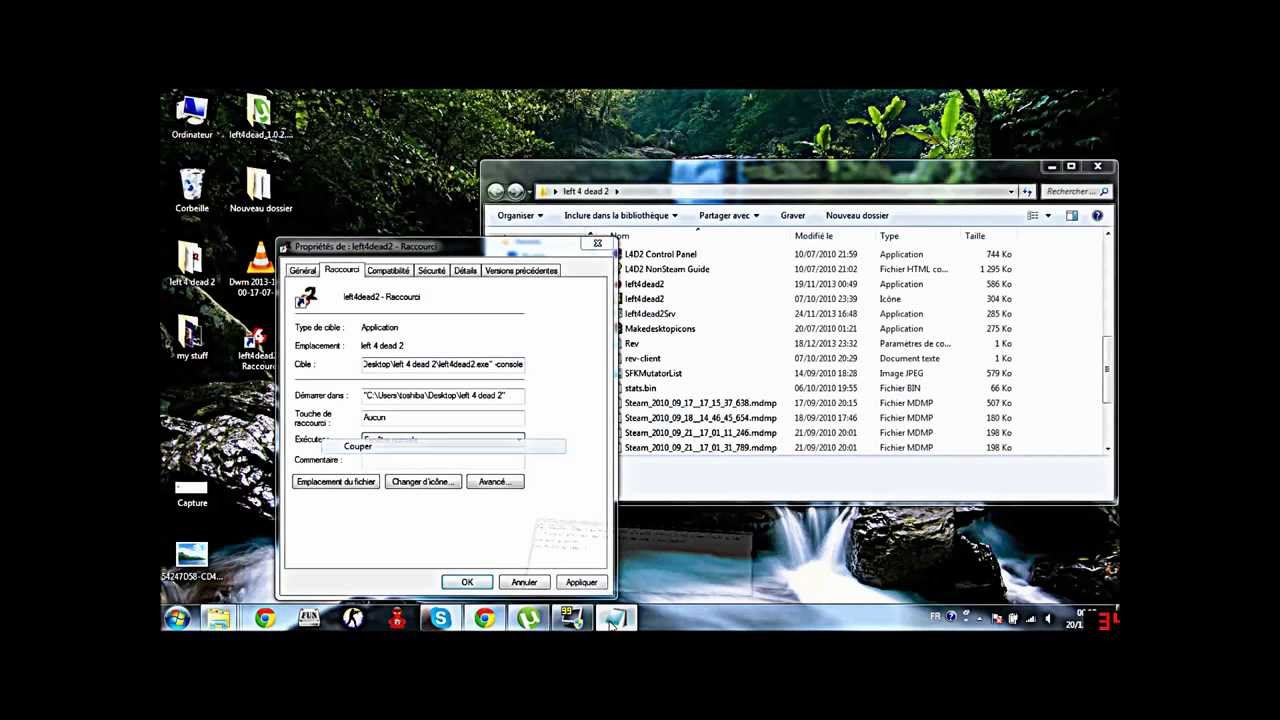Click Nouveau dossier in Explorer toolbar
The image size is (1280, 720).
[x=857, y=215]
